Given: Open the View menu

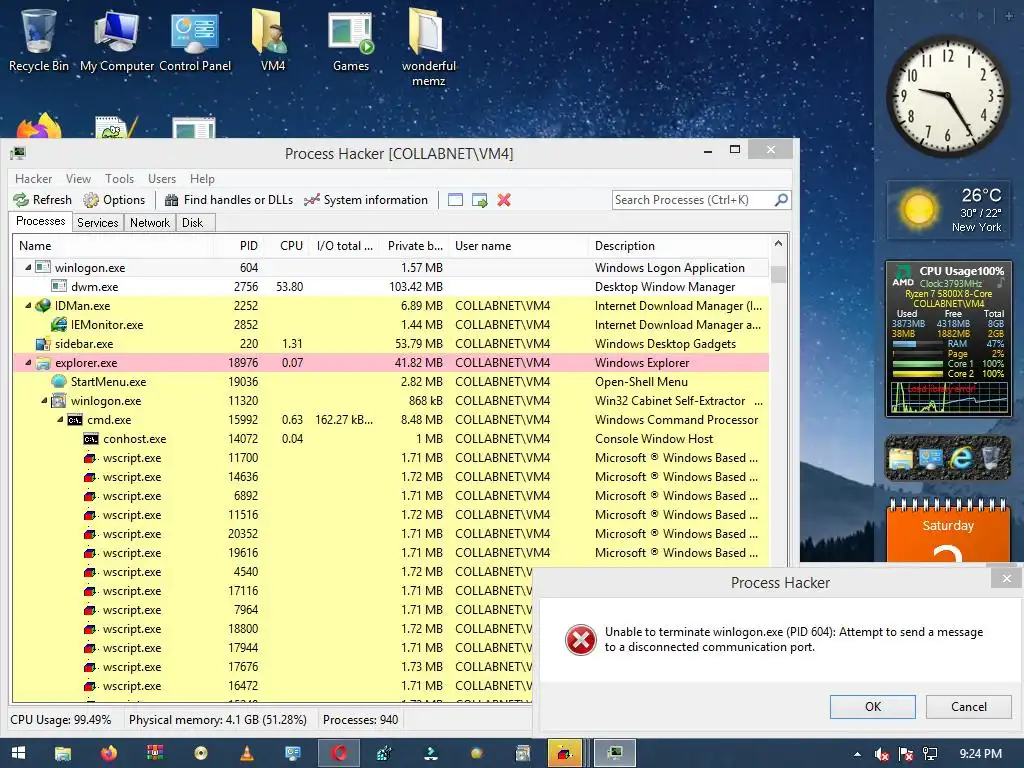Looking at the screenshot, I should (78, 178).
